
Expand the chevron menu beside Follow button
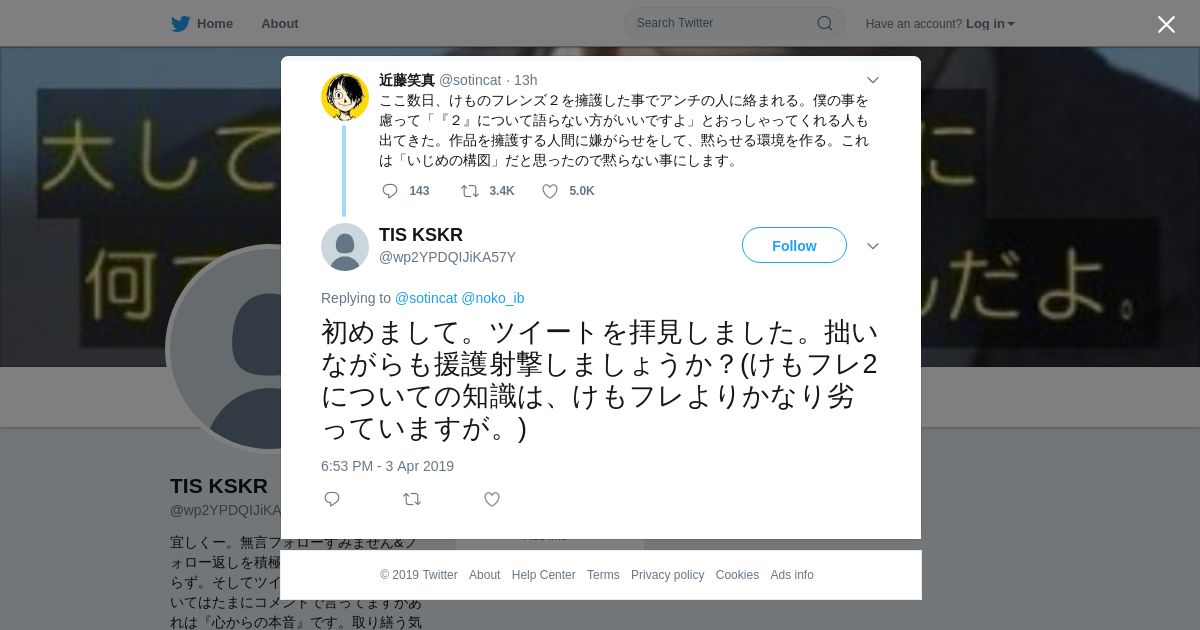coord(872,246)
